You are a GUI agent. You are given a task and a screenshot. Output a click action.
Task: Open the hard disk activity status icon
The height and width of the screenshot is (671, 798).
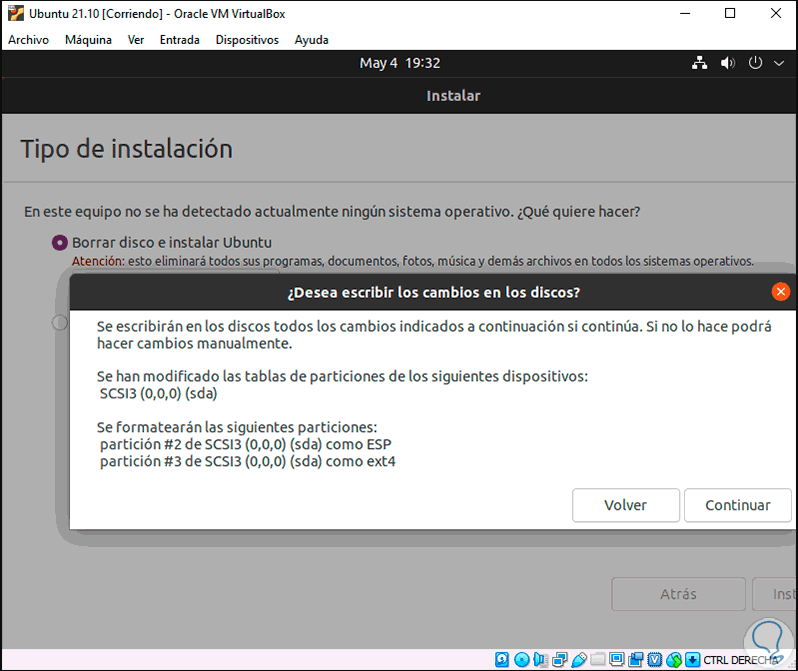coord(502,660)
